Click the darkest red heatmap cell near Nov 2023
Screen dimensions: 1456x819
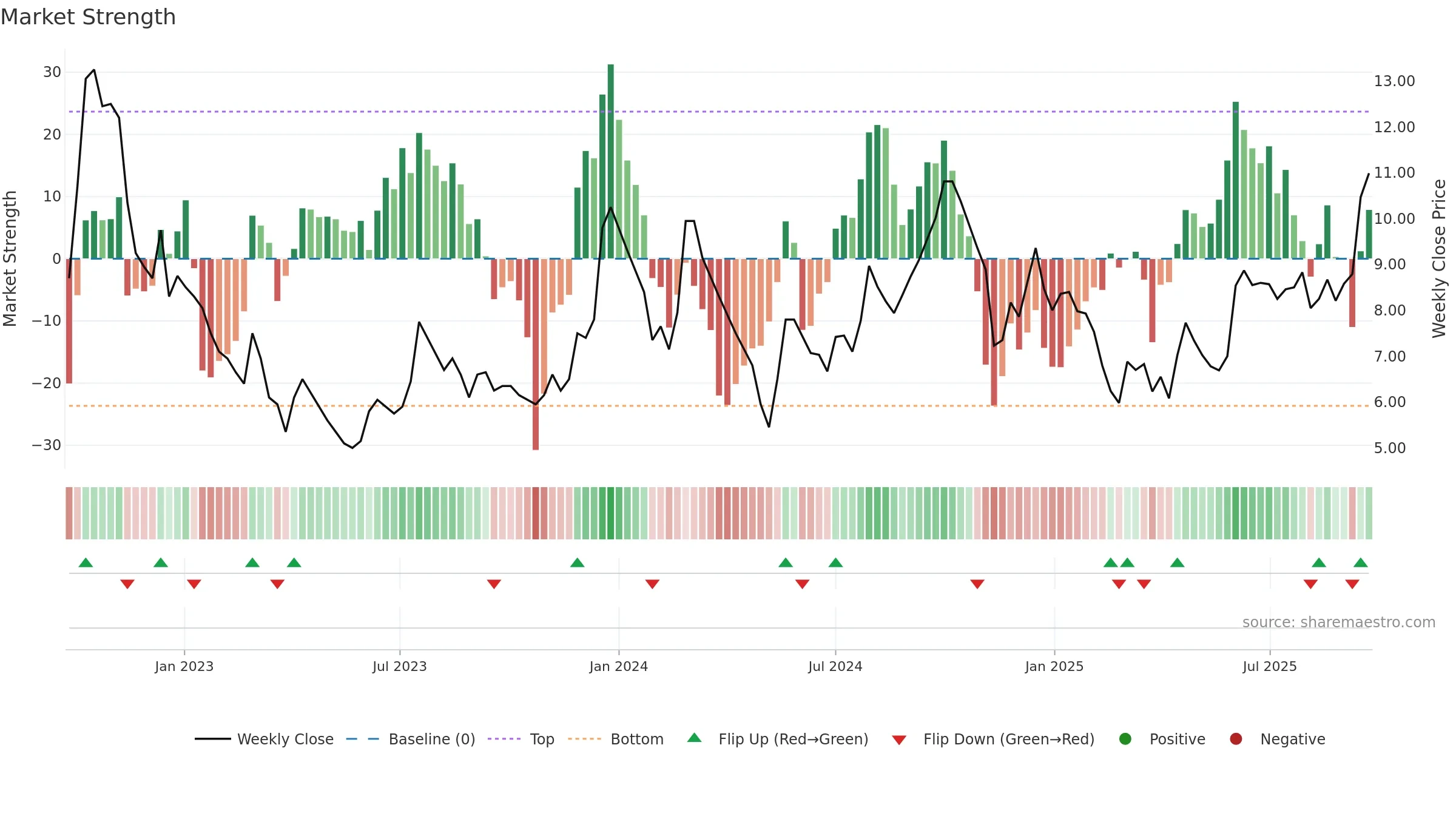click(536, 513)
